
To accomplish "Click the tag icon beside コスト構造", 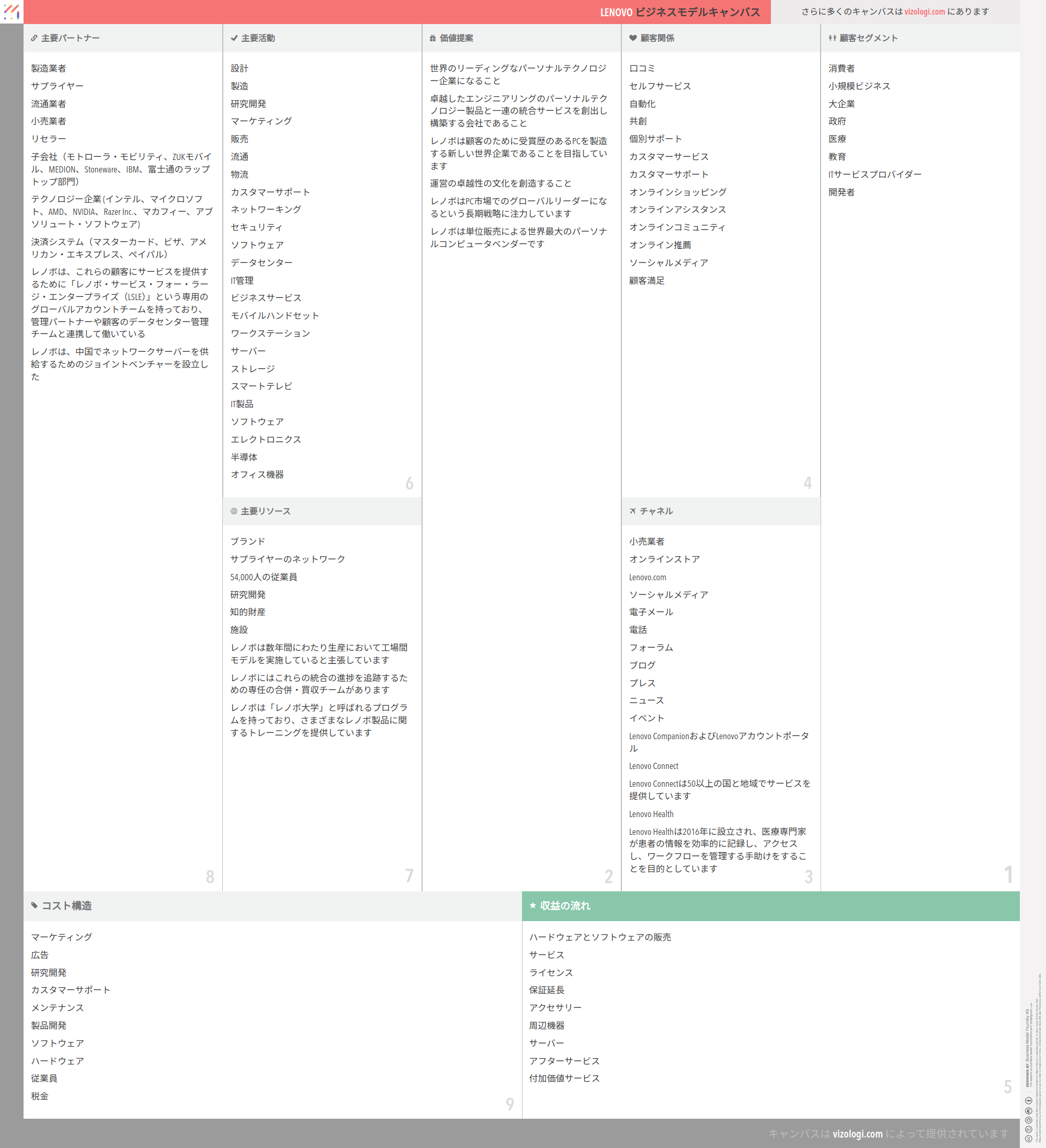I will click(34, 905).
